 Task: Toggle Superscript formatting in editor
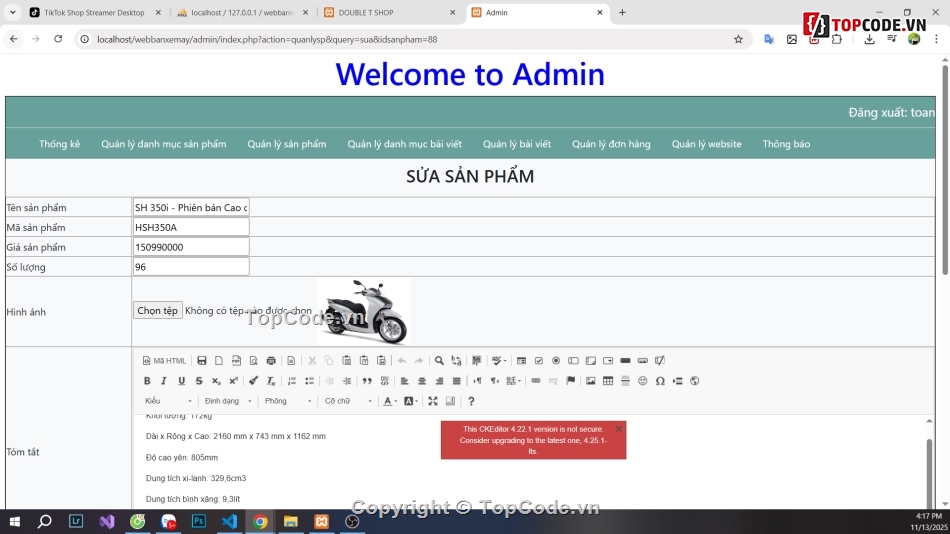coord(233,381)
